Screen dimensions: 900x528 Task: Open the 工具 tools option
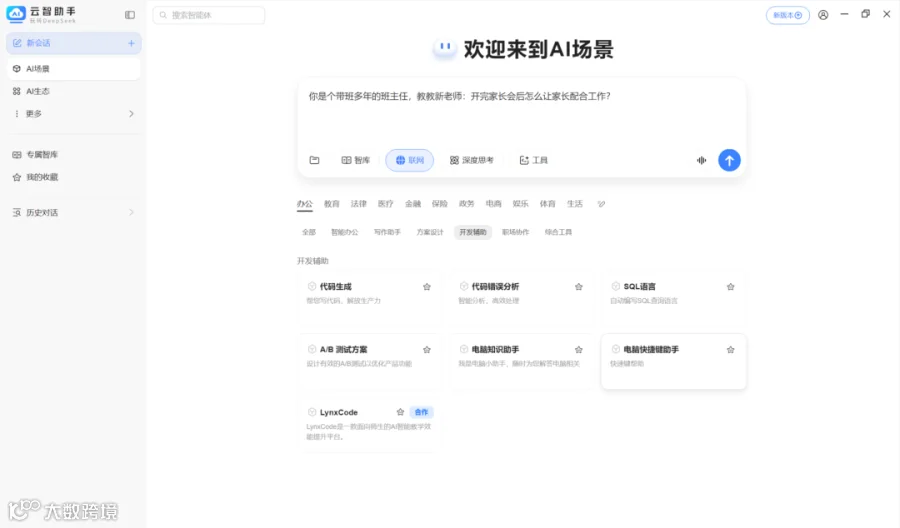[x=533, y=160]
